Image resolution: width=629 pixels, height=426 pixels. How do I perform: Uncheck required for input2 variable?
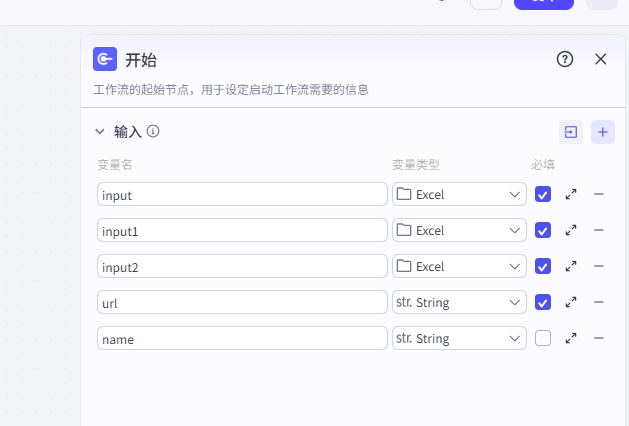point(543,266)
